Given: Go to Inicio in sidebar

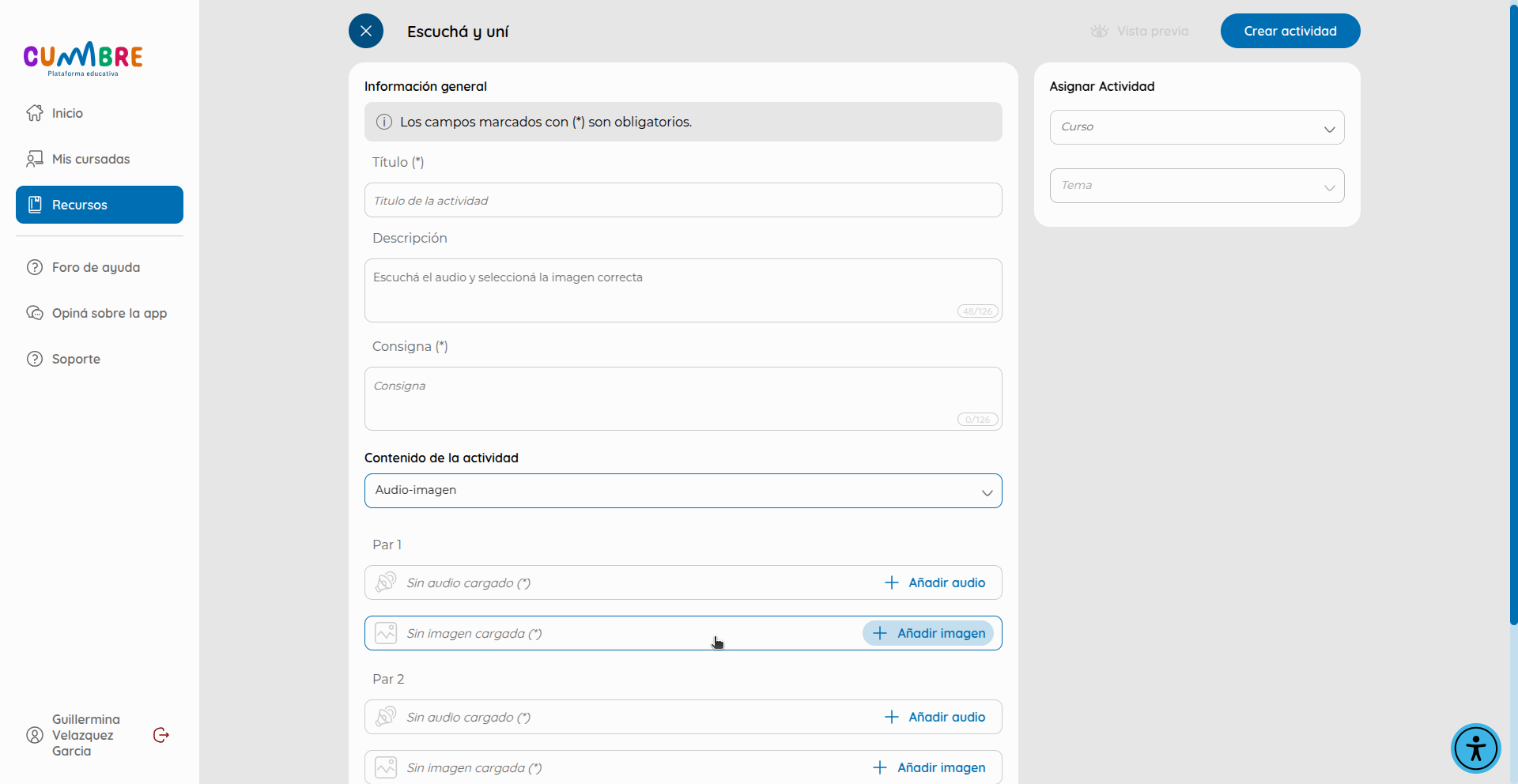Looking at the screenshot, I should 100,113.
